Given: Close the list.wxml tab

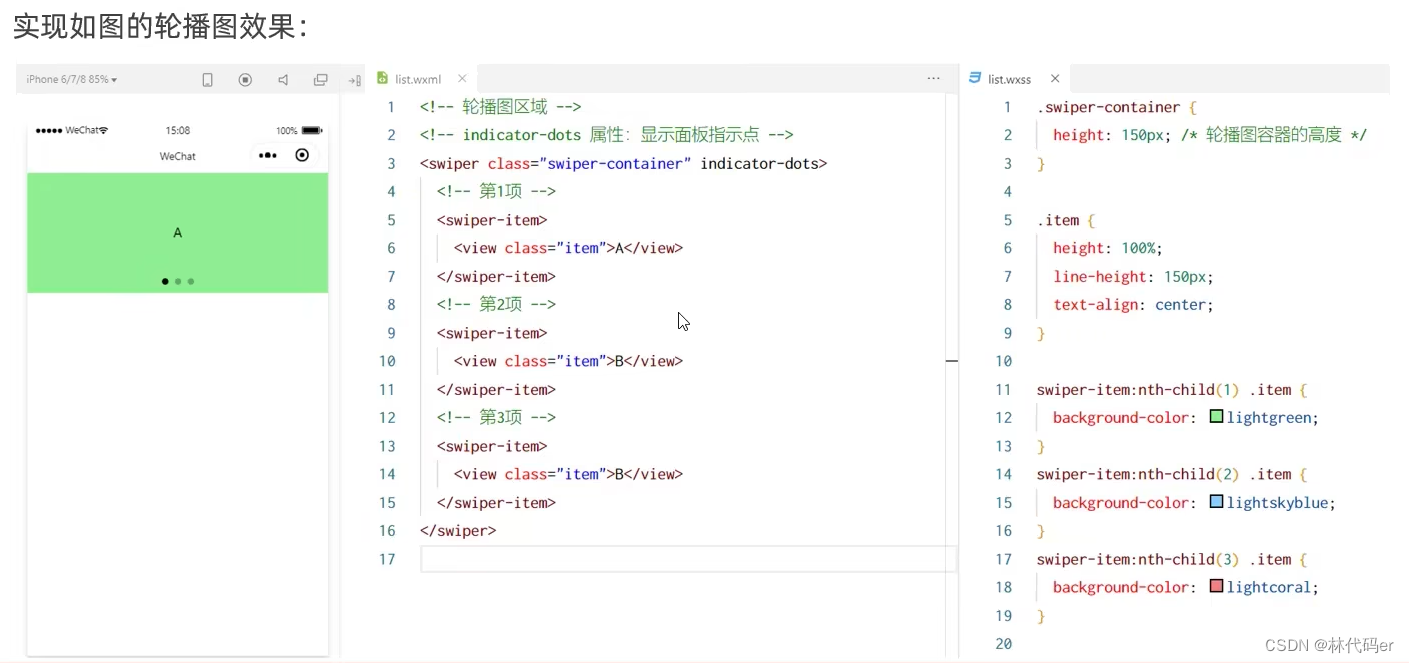Looking at the screenshot, I should pyautogui.click(x=462, y=78).
